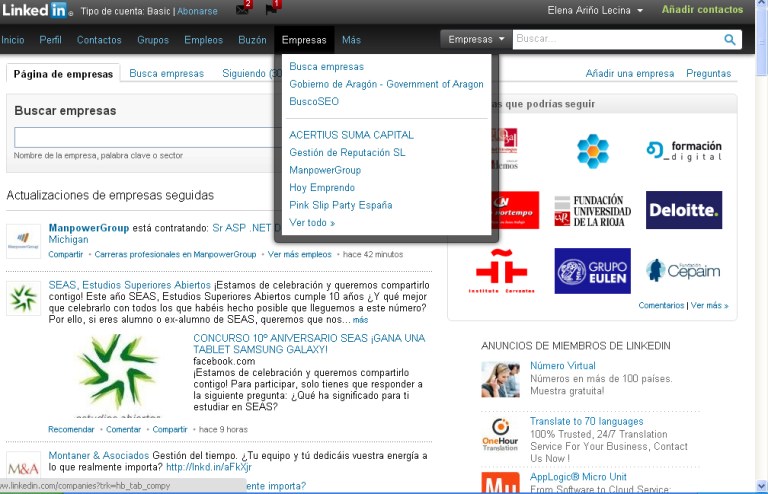Click the Montaner & Asociados M&A logo
The height and width of the screenshot is (494, 768).
click(23, 468)
